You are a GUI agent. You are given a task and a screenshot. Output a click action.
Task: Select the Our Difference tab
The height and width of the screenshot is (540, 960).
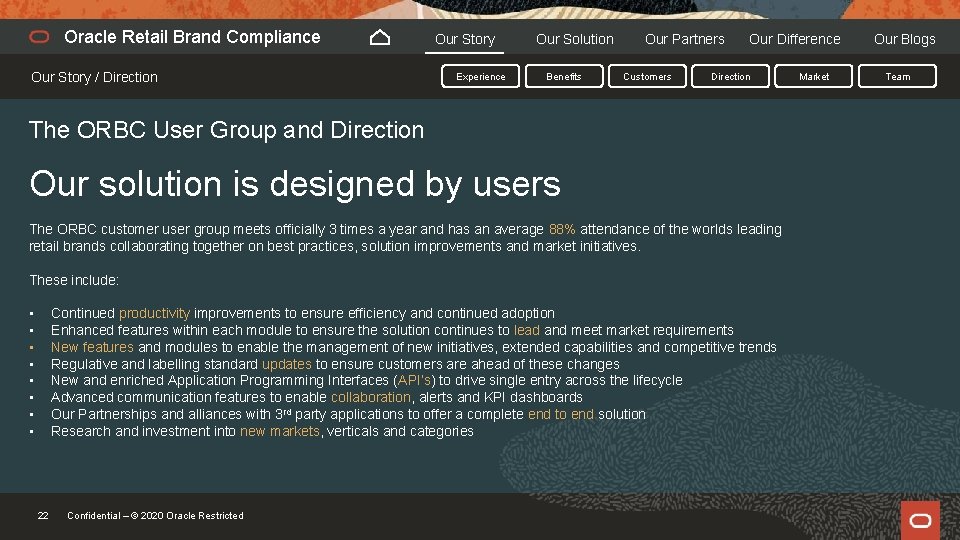795,39
